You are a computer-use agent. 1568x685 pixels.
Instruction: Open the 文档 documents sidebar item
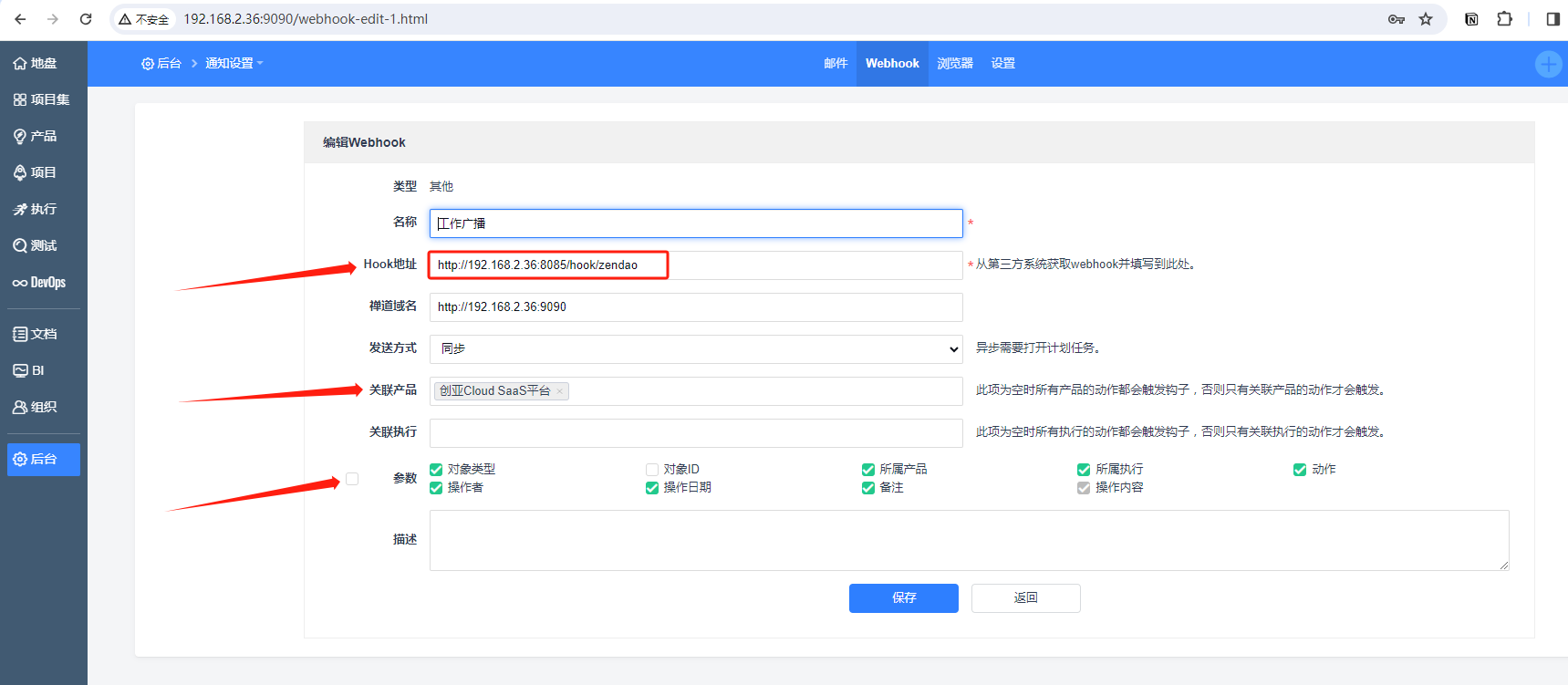pos(36,334)
